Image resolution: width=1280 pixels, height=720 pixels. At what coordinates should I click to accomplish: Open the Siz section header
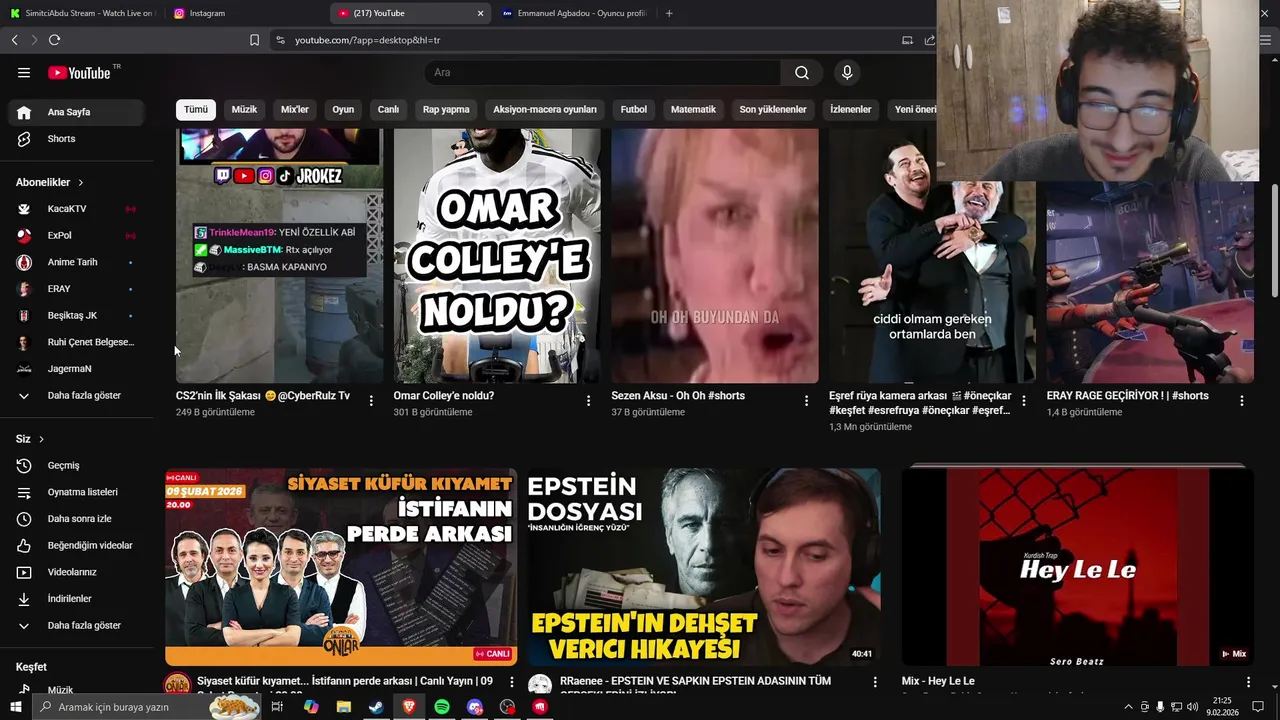click(x=30, y=439)
